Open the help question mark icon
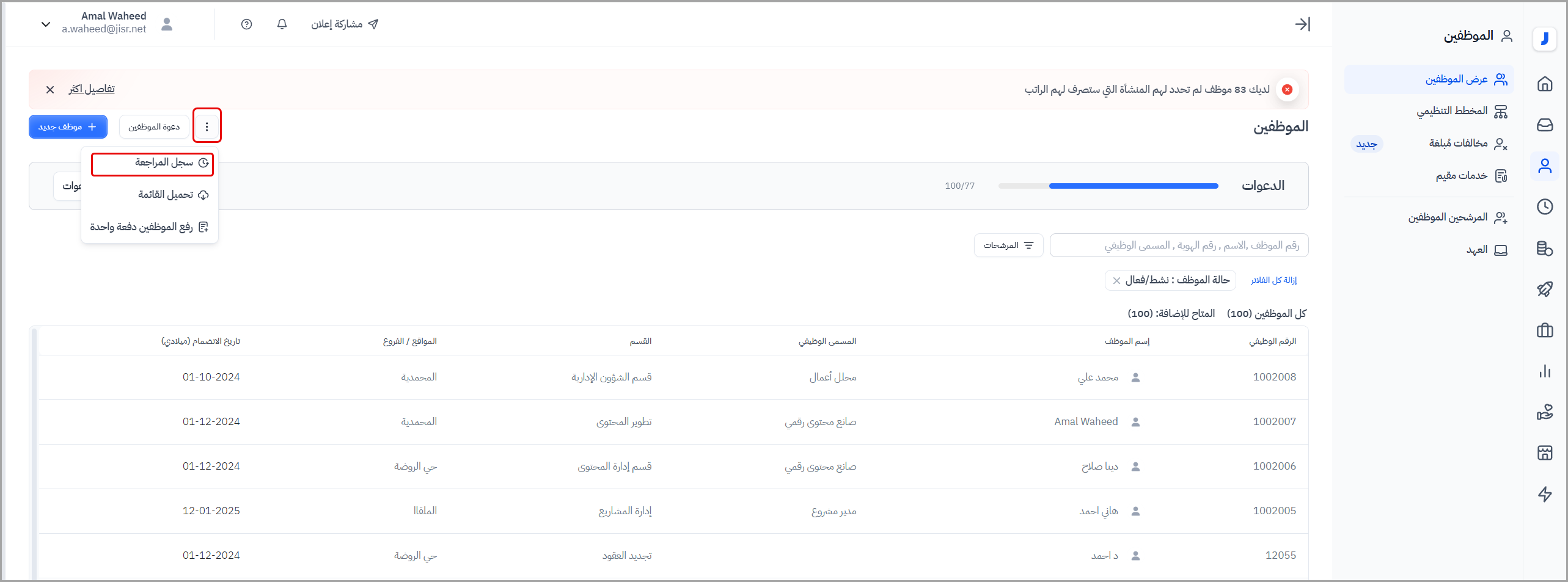The width and height of the screenshot is (1568, 582). (246, 24)
